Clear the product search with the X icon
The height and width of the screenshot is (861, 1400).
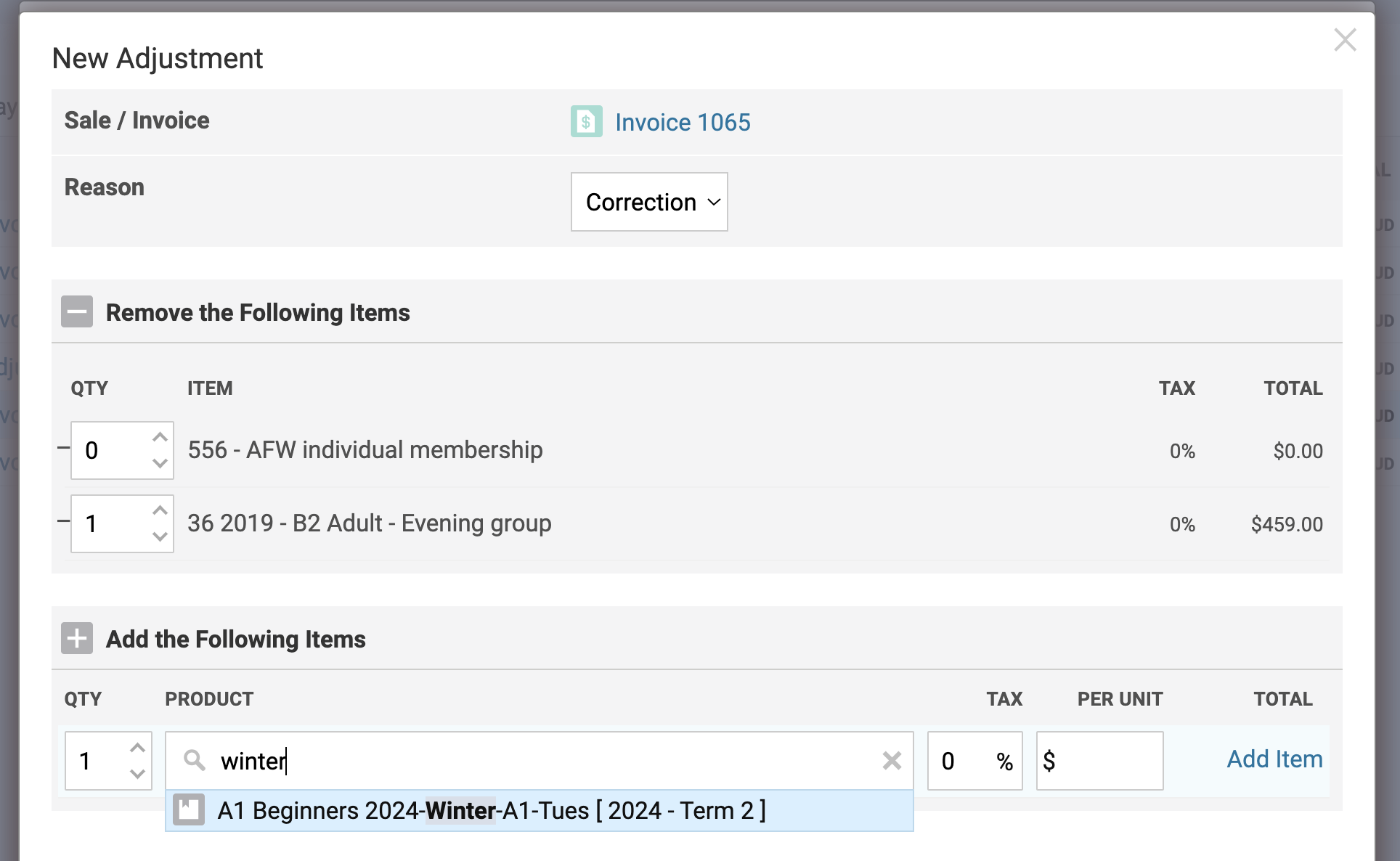coord(892,761)
